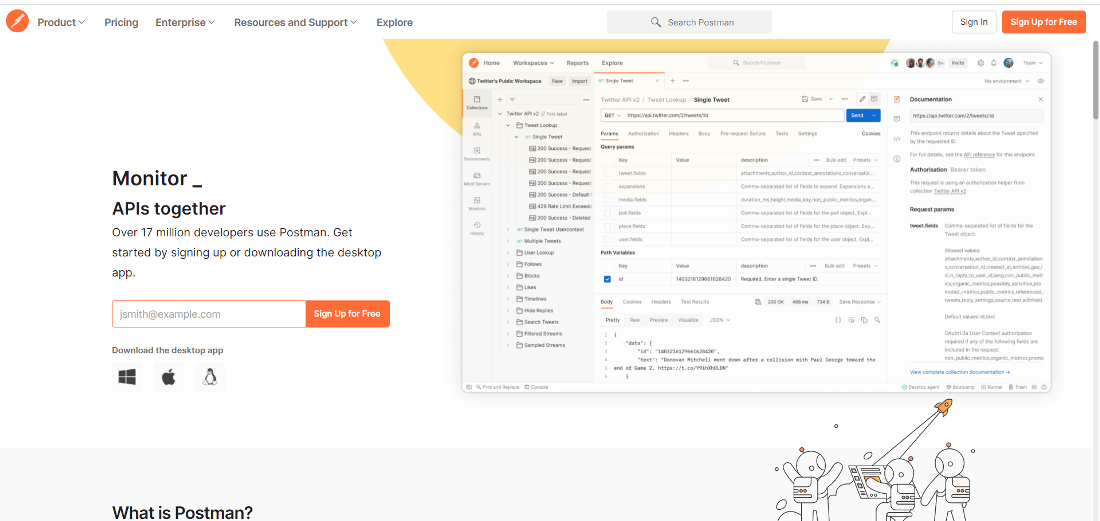Image resolution: width=1100 pixels, height=521 pixels.
Task: Open the No environment dropdown
Action: [1008, 81]
